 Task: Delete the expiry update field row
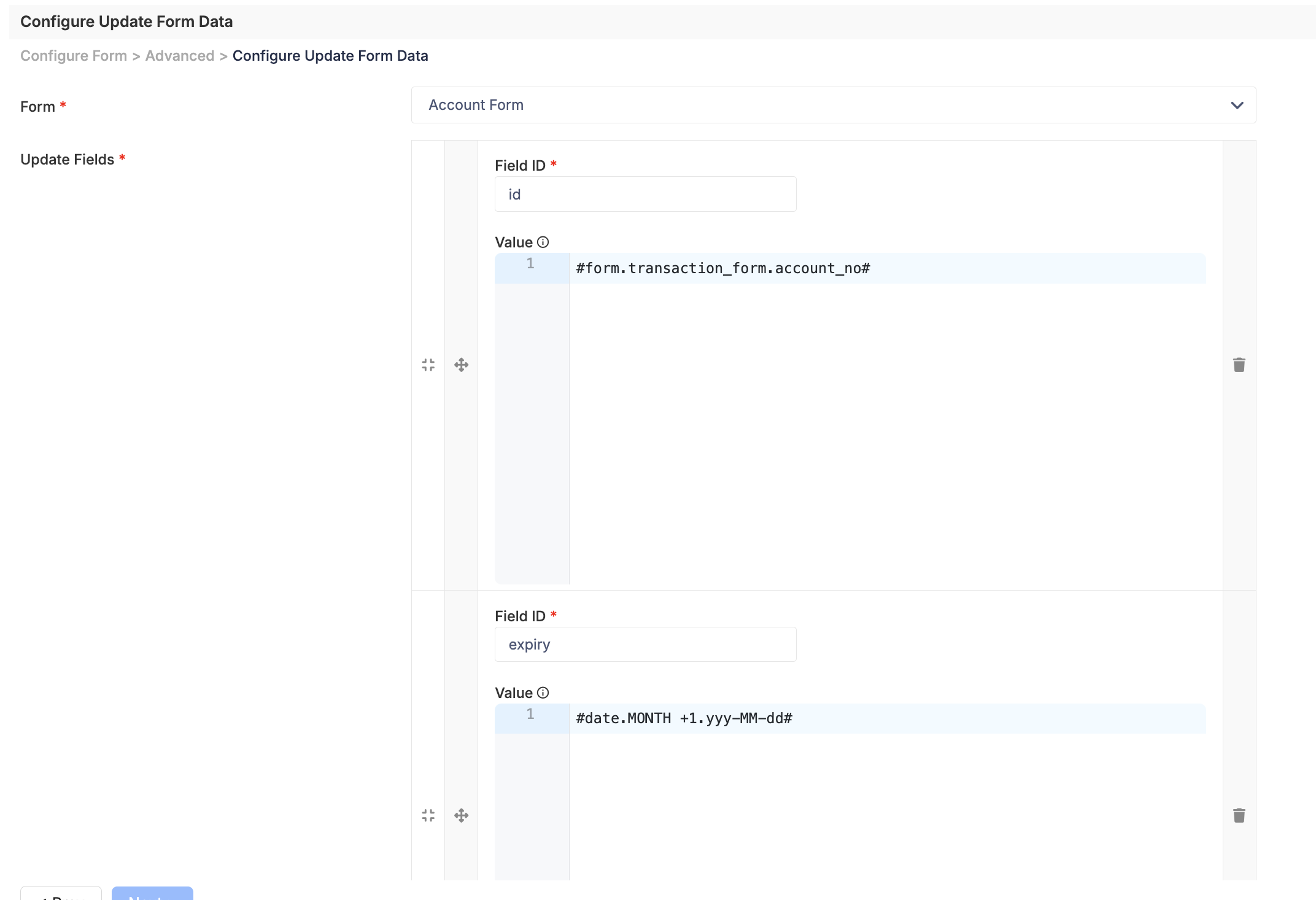click(1239, 815)
